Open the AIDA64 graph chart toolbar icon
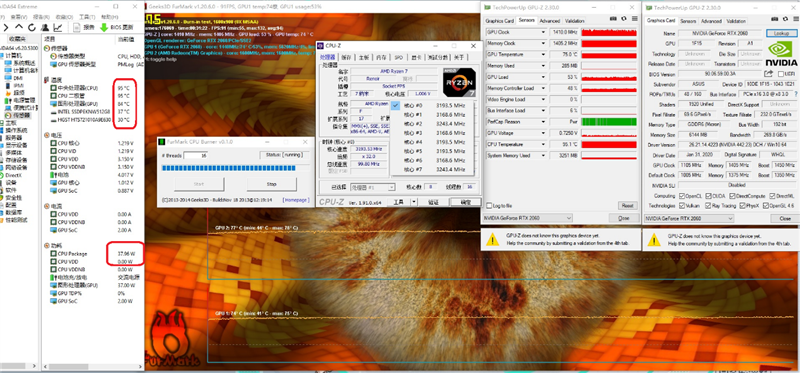The height and width of the screenshot is (373, 800). coord(58,27)
